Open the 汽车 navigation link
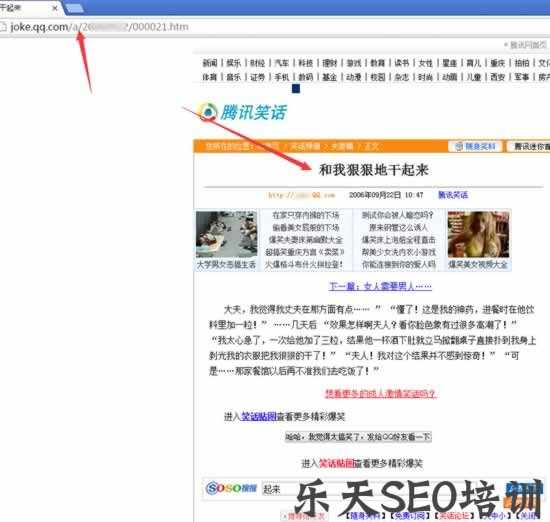 pos(282,63)
